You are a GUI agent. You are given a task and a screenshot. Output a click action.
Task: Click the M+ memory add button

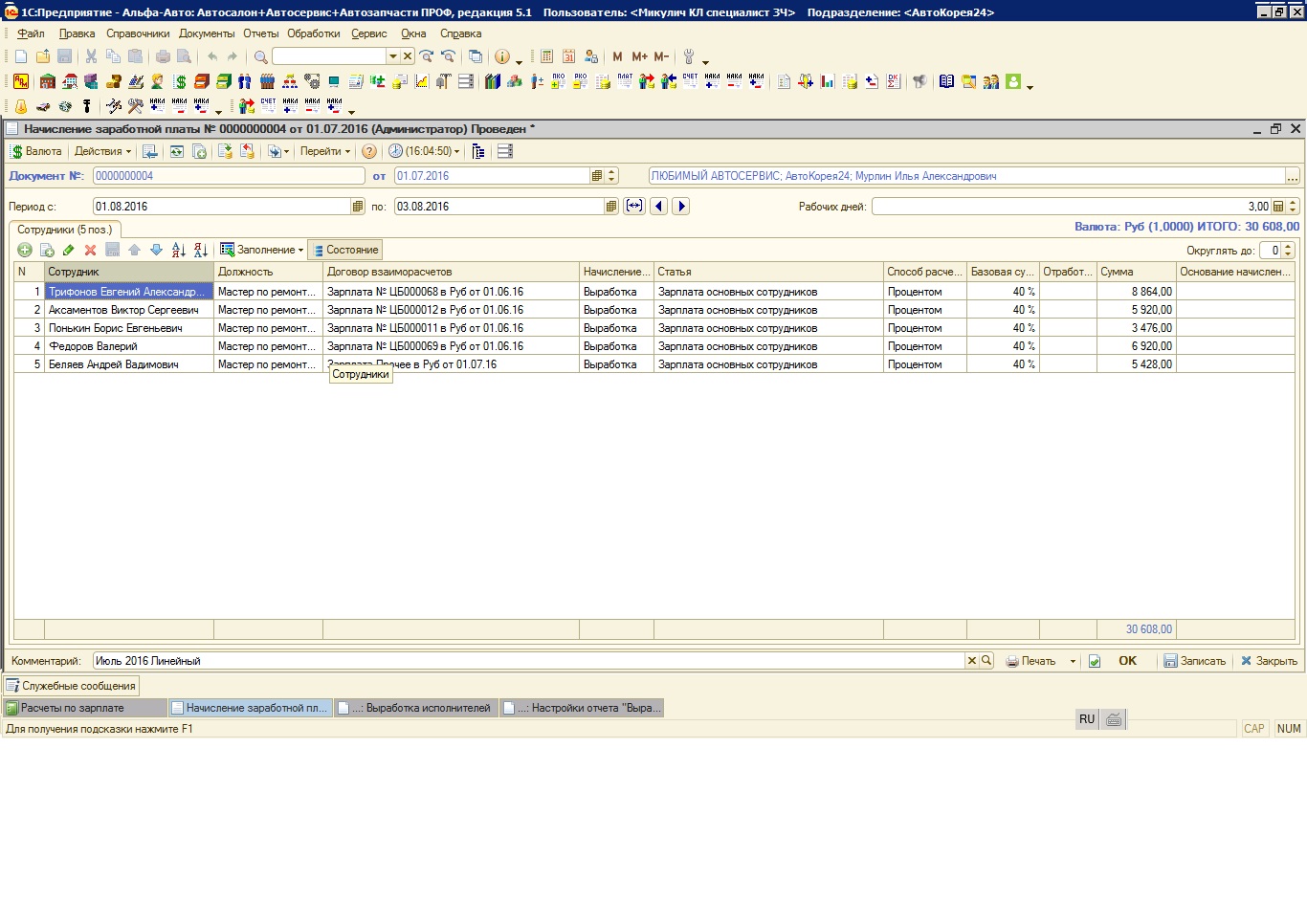coord(639,56)
